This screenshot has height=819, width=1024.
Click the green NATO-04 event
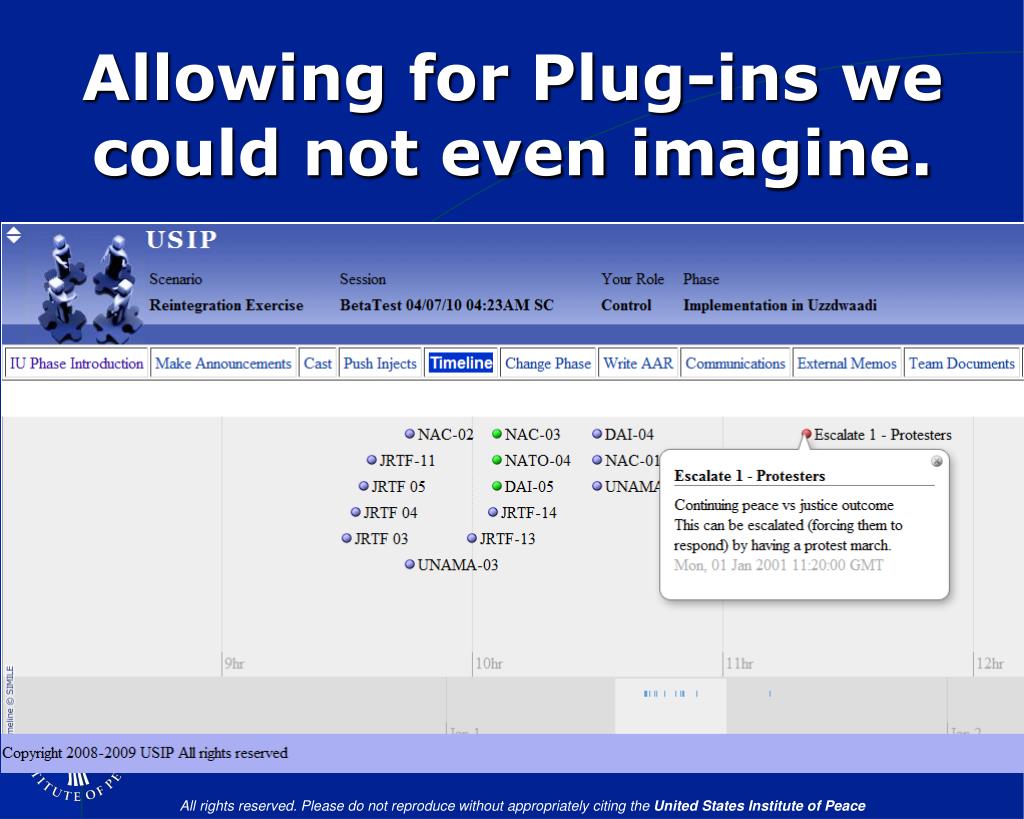pyautogui.click(x=532, y=460)
